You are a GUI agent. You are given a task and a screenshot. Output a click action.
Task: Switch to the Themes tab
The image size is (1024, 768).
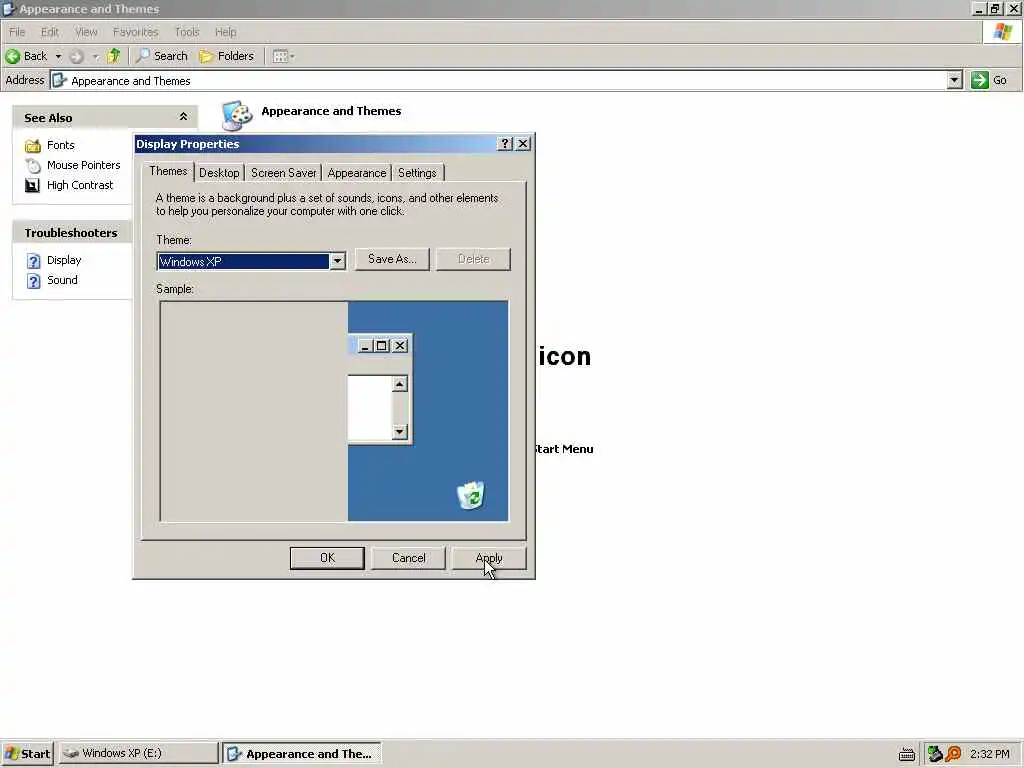(168, 171)
